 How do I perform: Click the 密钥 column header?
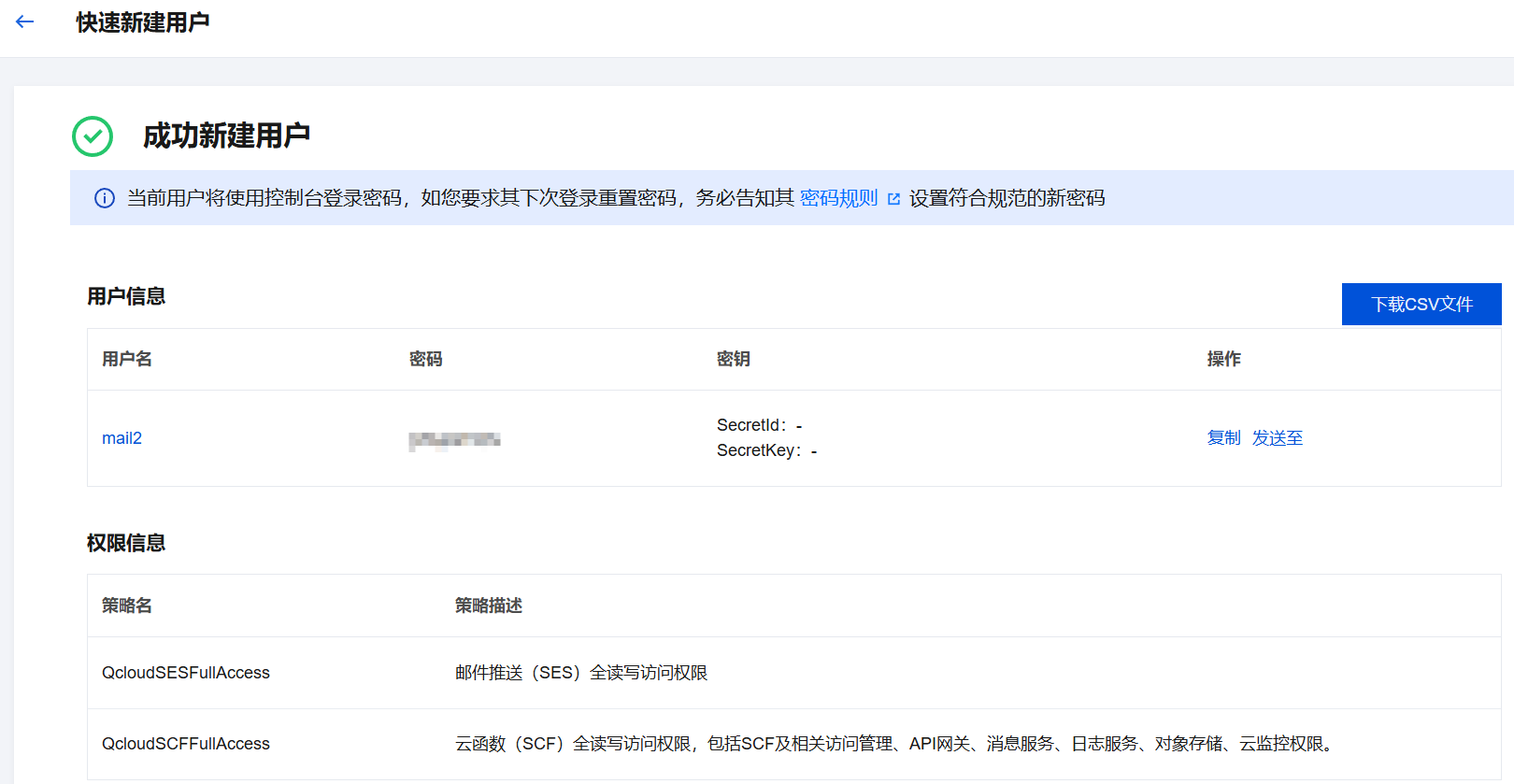733,359
